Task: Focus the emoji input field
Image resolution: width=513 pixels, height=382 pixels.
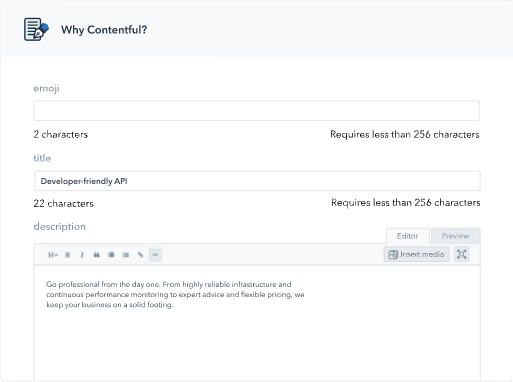Action: coord(256,111)
